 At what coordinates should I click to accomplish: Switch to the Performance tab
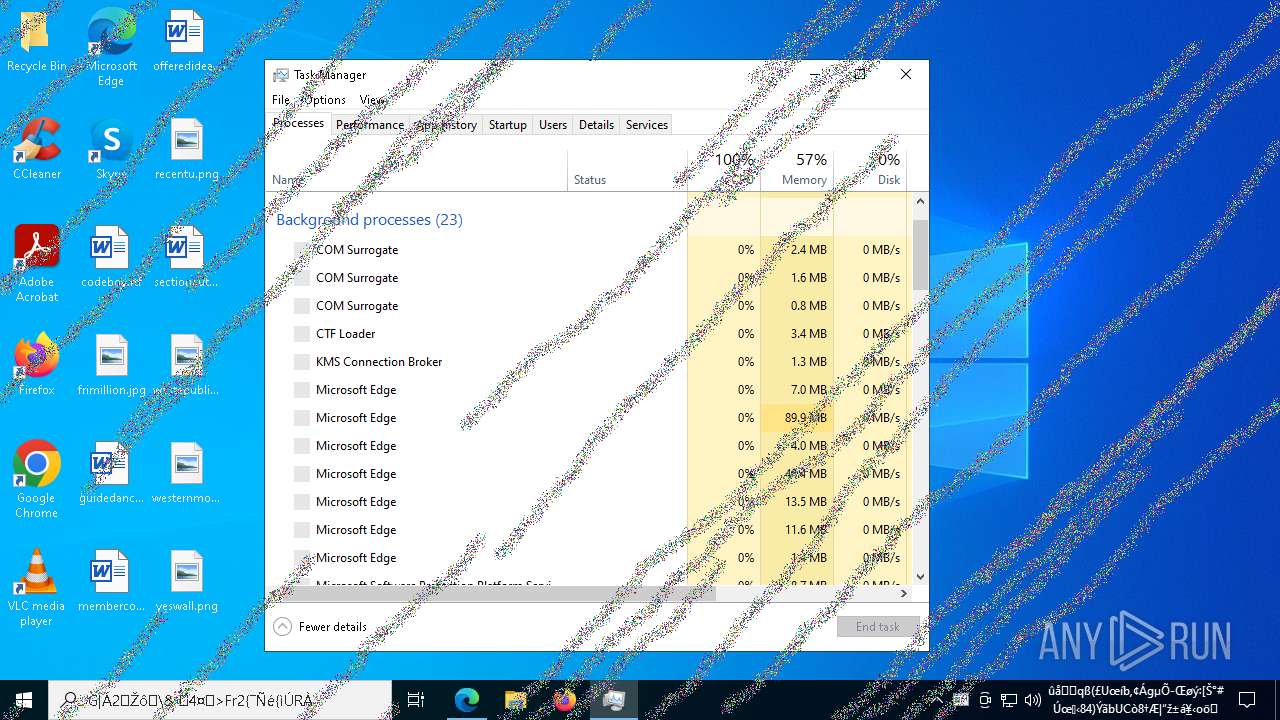click(x=370, y=125)
